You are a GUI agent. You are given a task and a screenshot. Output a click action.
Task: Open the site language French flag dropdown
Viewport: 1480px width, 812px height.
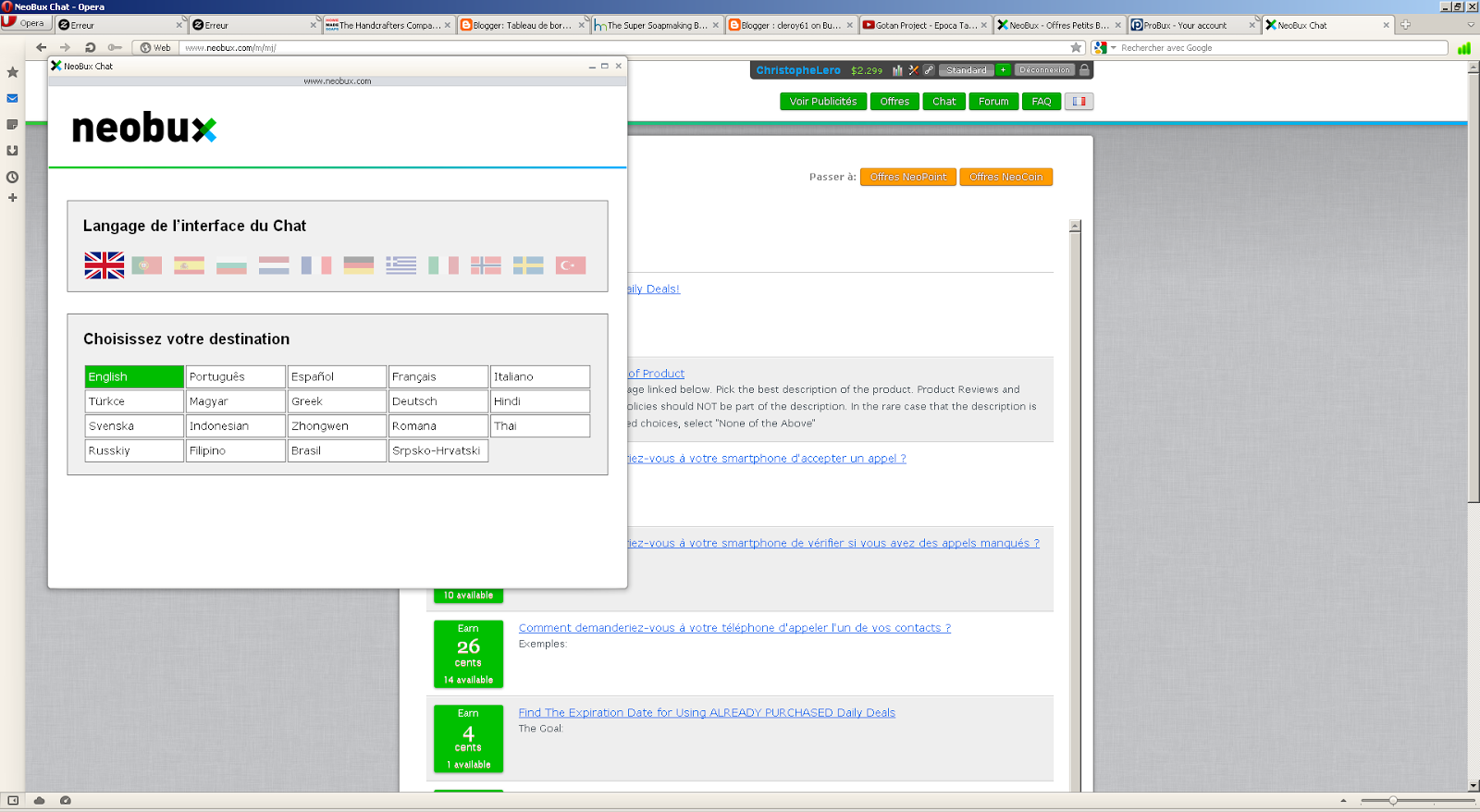(1079, 102)
